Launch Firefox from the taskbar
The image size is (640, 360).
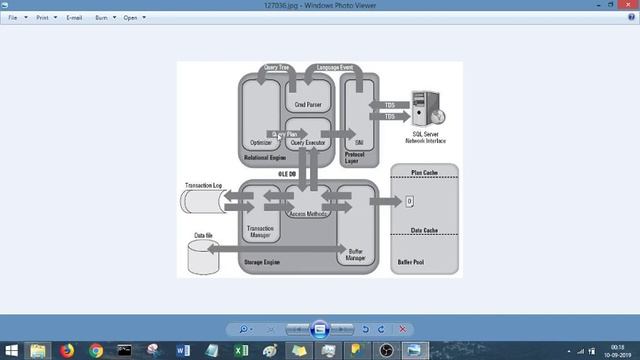coord(67,351)
